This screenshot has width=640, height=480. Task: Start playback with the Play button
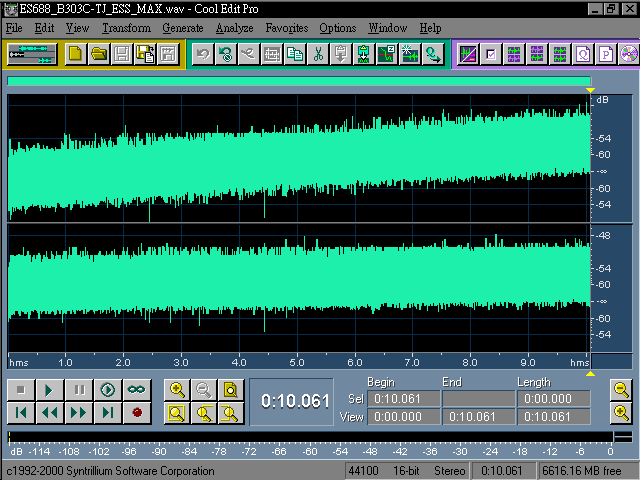(50, 390)
